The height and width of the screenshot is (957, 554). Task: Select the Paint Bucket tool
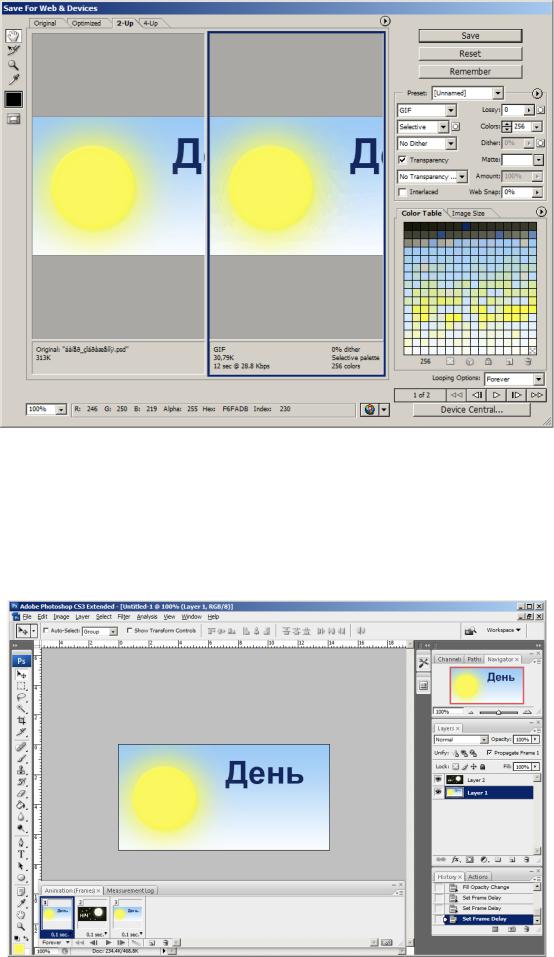21,805
